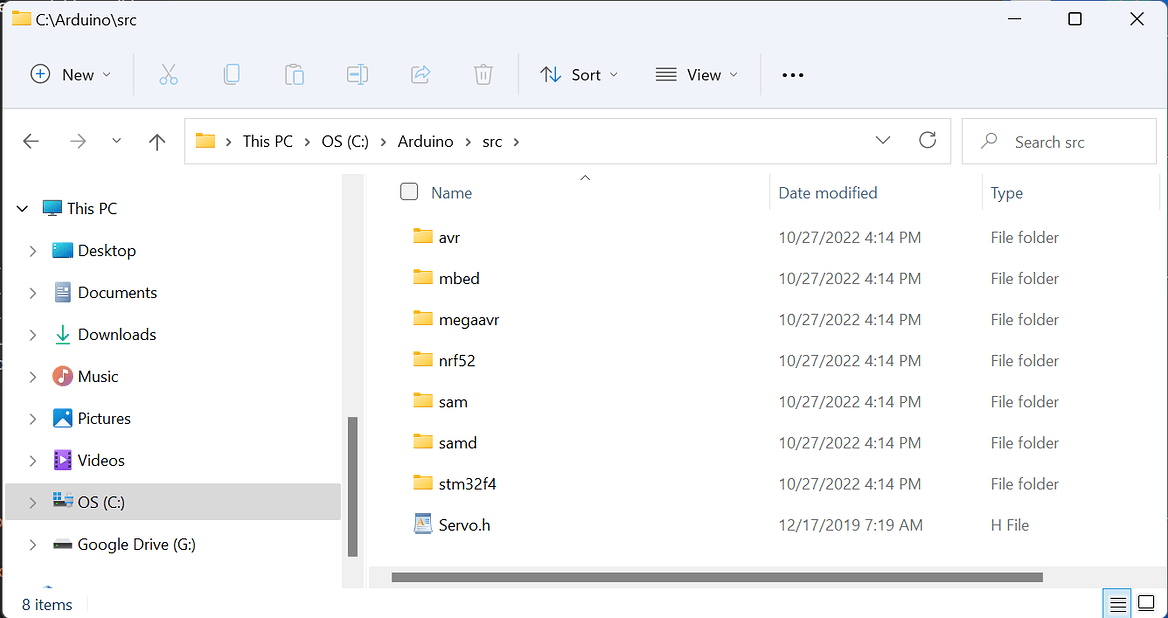Refresh the current folder view

[x=927, y=141]
